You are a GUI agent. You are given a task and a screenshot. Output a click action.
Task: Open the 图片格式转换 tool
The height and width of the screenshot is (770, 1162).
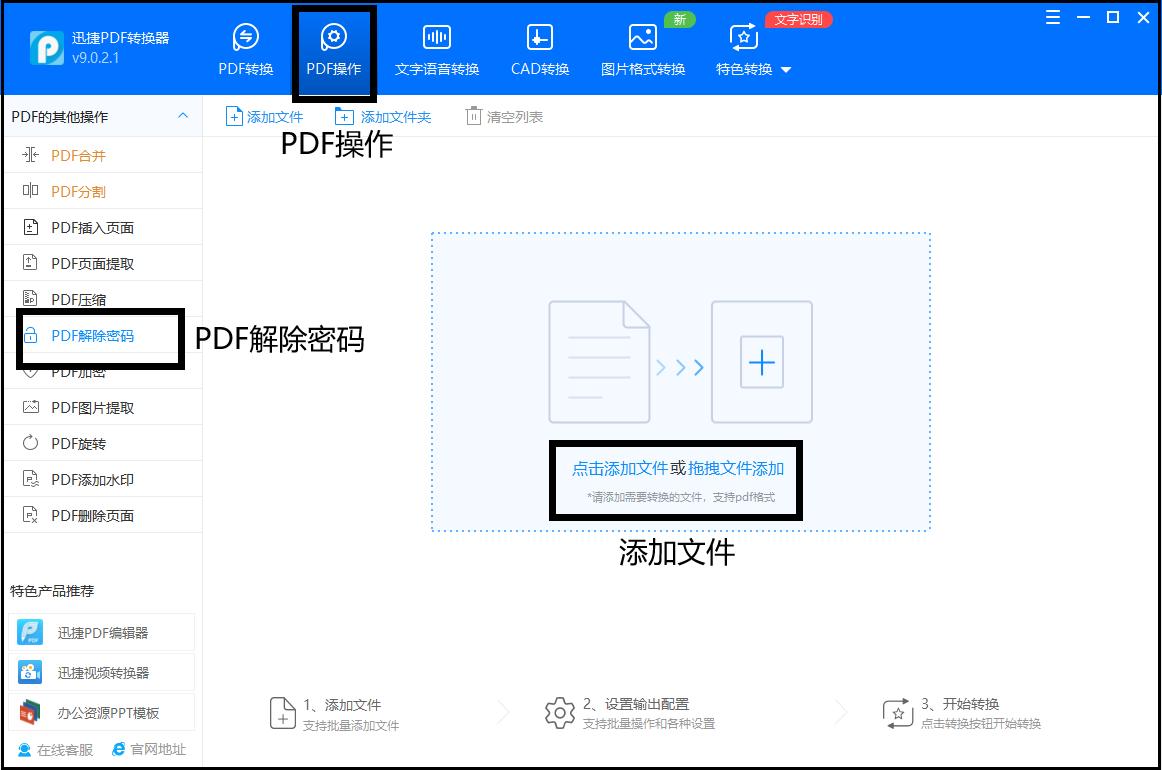[642, 48]
